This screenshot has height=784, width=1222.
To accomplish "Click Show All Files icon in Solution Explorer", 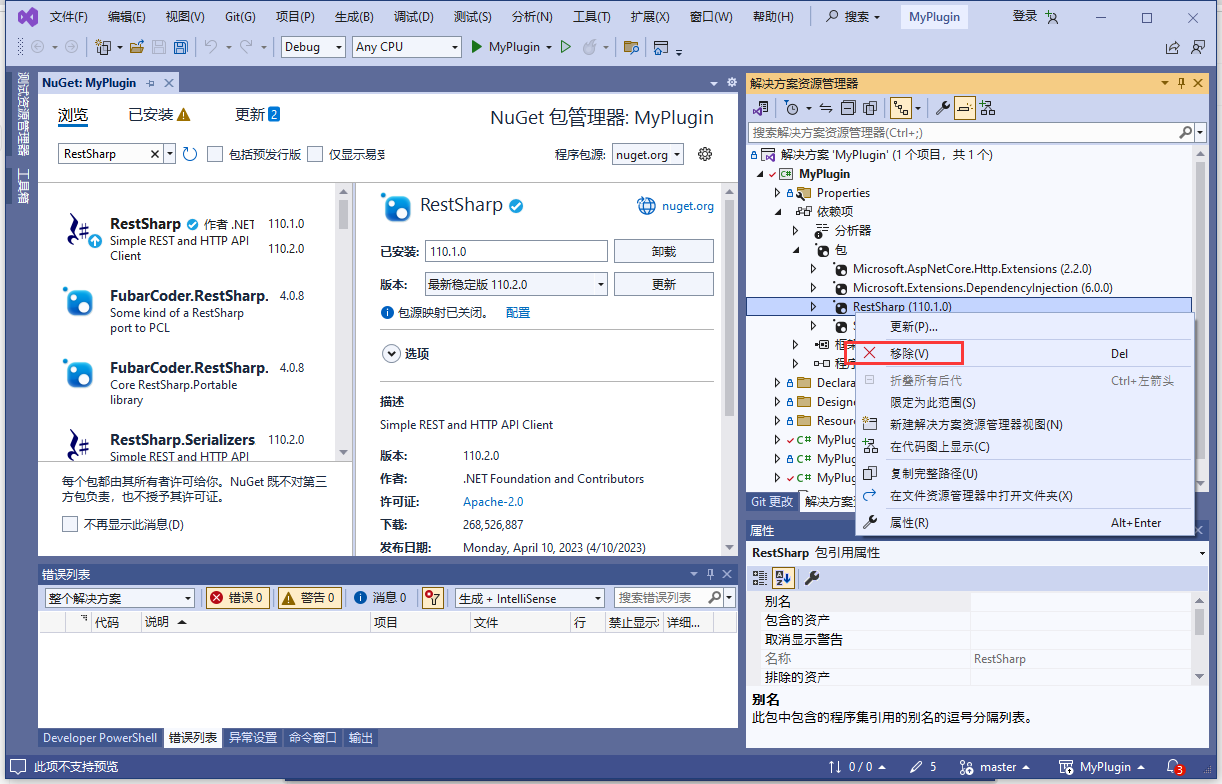I will point(870,108).
